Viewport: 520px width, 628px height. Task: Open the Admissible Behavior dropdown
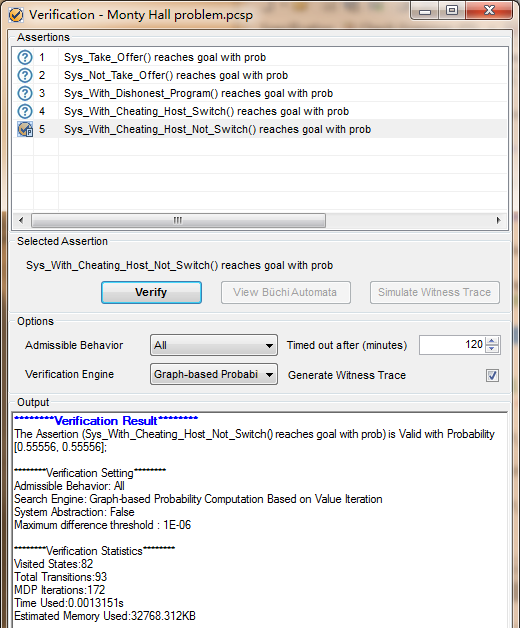coord(214,345)
